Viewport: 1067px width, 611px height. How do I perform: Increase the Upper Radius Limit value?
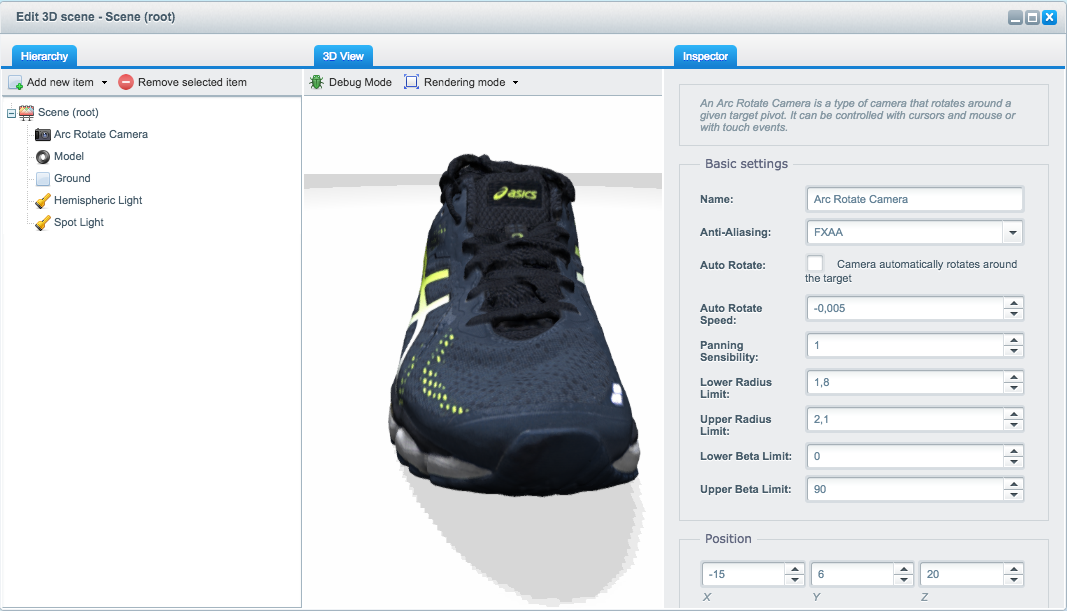tap(1014, 414)
